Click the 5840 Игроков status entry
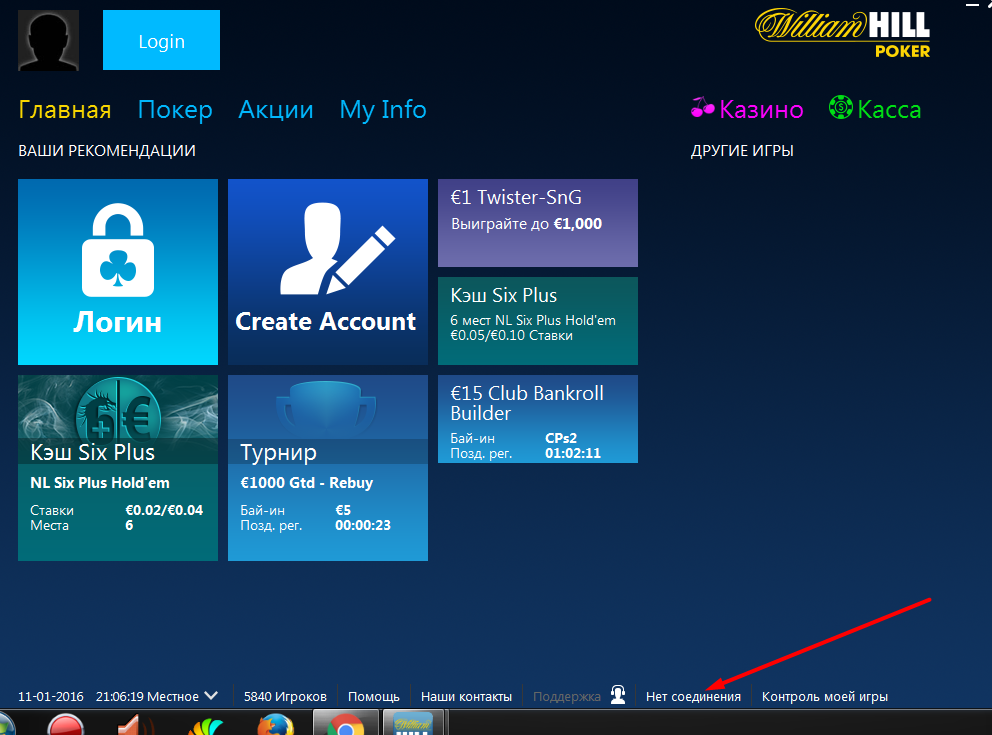Screen dimensions: 992x735 coord(285,696)
